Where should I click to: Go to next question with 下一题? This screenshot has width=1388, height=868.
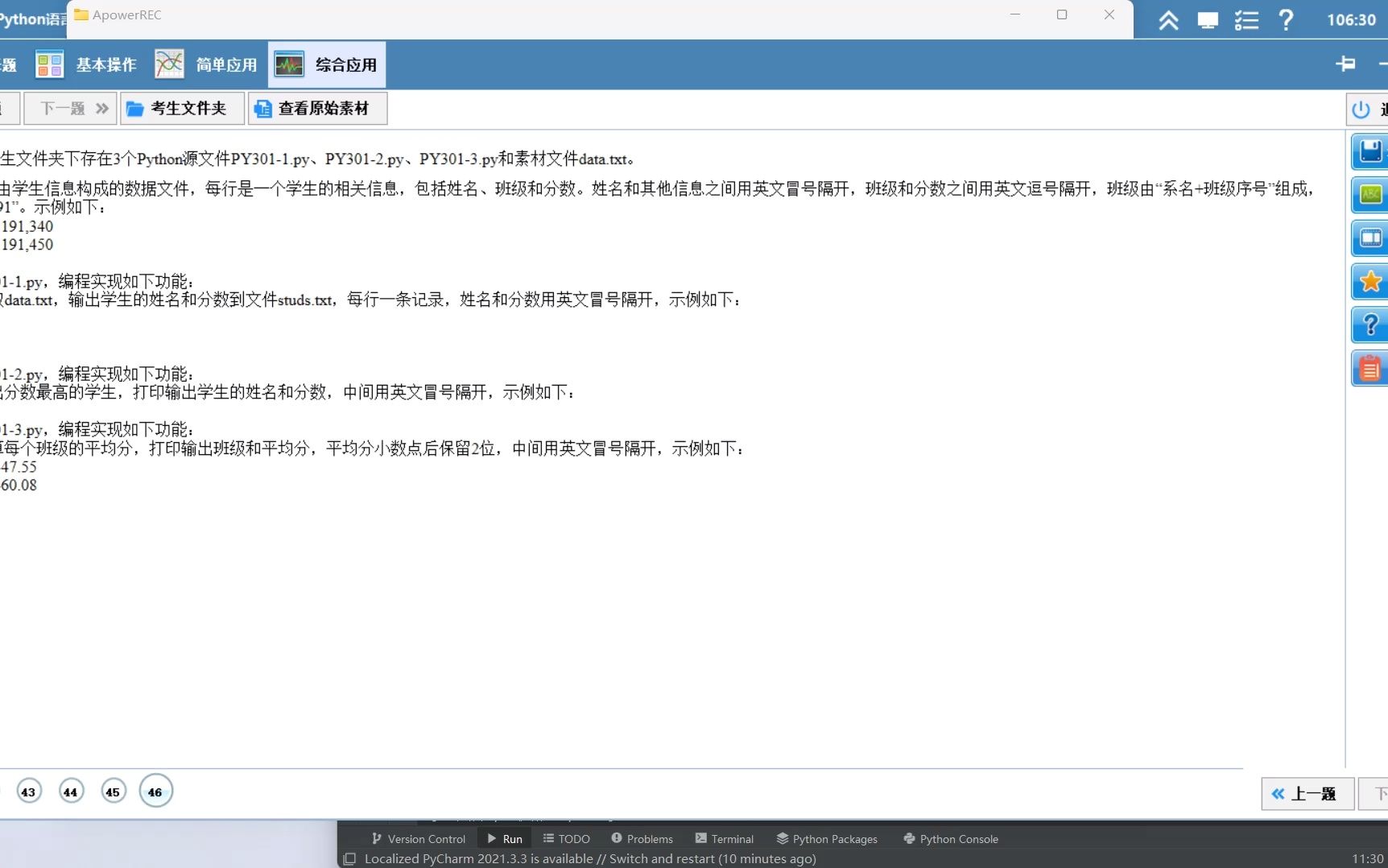tap(71, 109)
